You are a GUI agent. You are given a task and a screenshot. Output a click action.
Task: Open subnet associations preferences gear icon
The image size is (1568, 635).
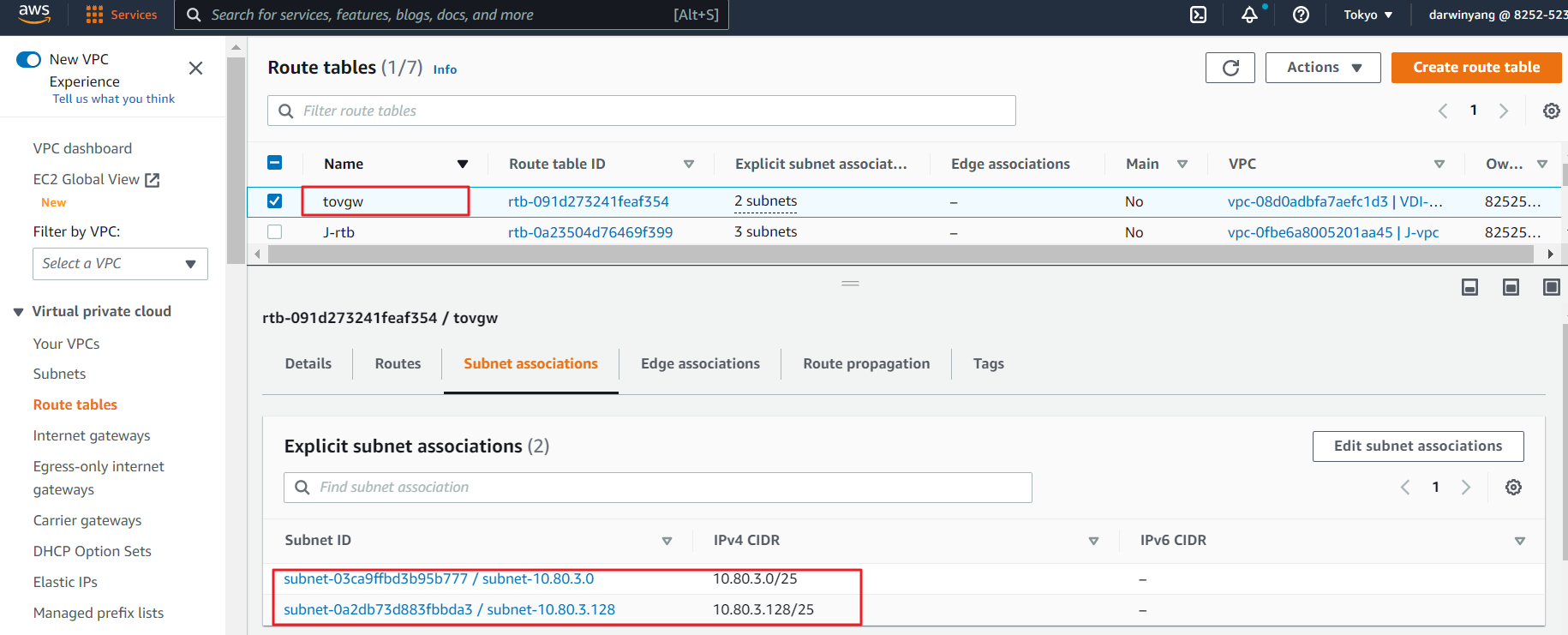tap(1513, 488)
